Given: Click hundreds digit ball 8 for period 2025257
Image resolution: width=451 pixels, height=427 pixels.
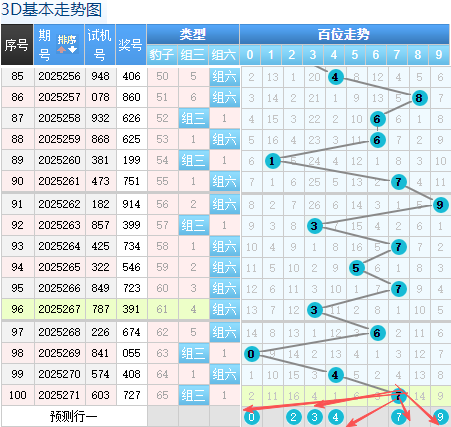Looking at the screenshot, I should [x=419, y=98].
